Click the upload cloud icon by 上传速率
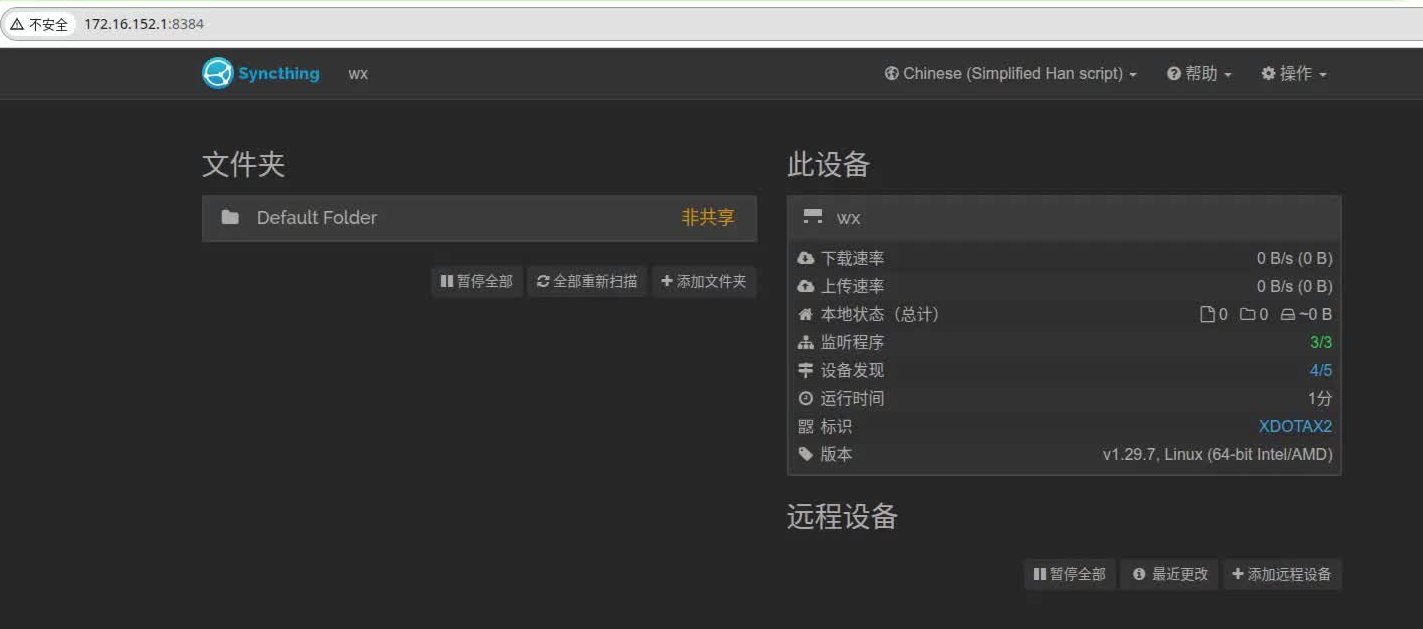The image size is (1423, 629). [x=806, y=286]
